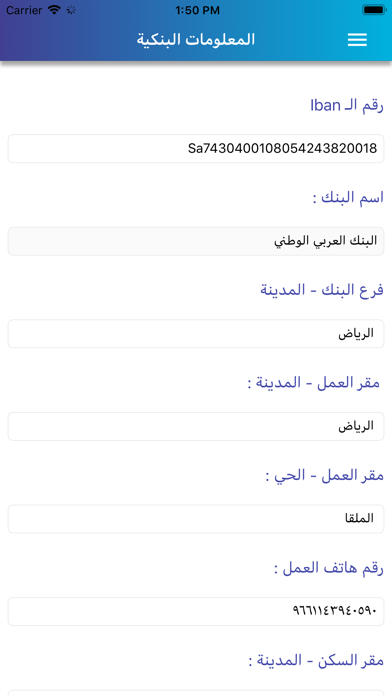The height and width of the screenshot is (696, 392).
Task: Tap the 1:50 PM clock
Action: [197, 10]
